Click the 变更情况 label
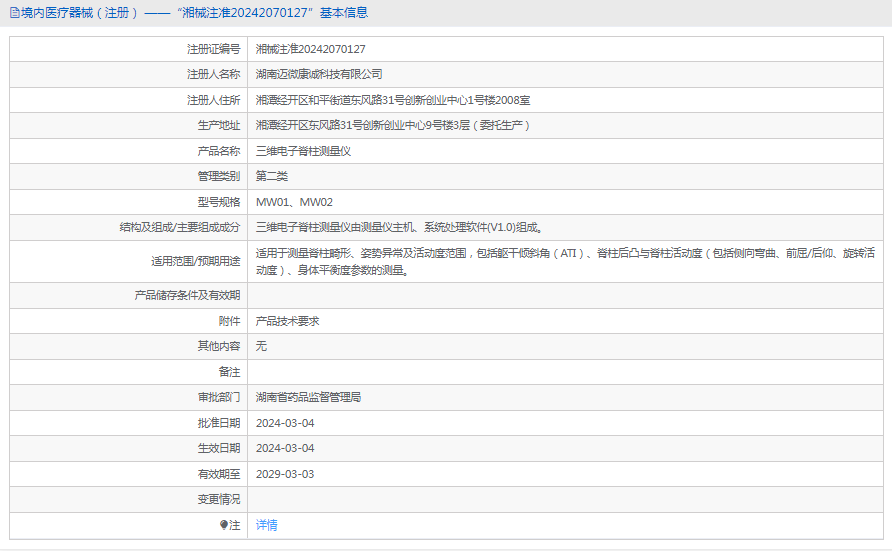The height and width of the screenshot is (551, 892). click(x=219, y=499)
